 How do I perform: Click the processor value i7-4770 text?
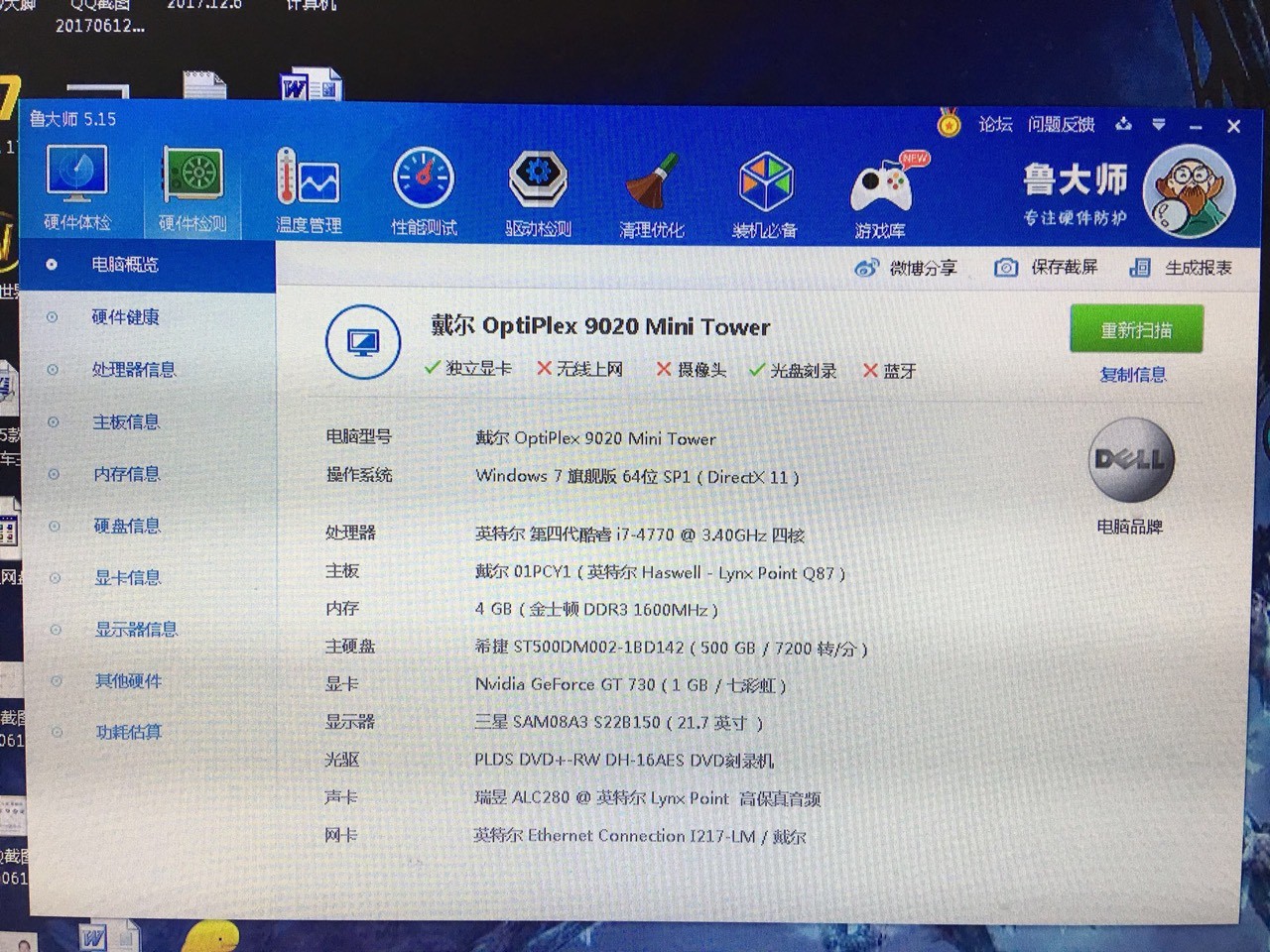[x=640, y=535]
